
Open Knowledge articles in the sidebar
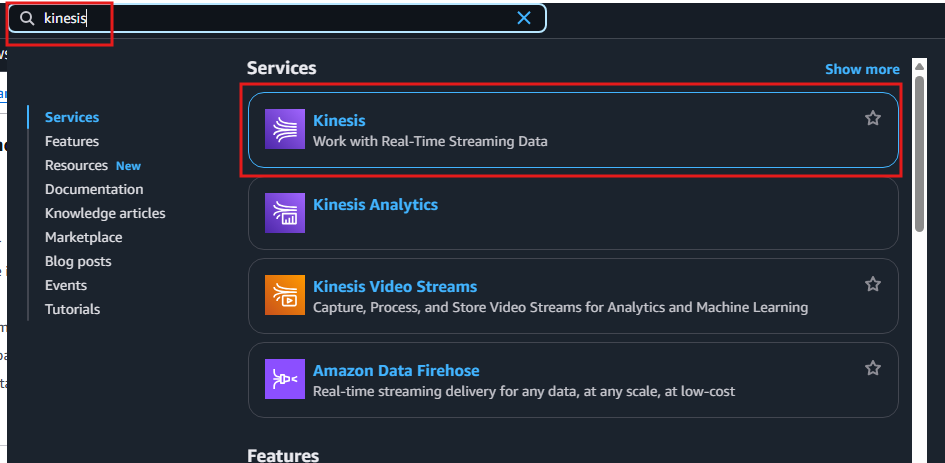105,213
